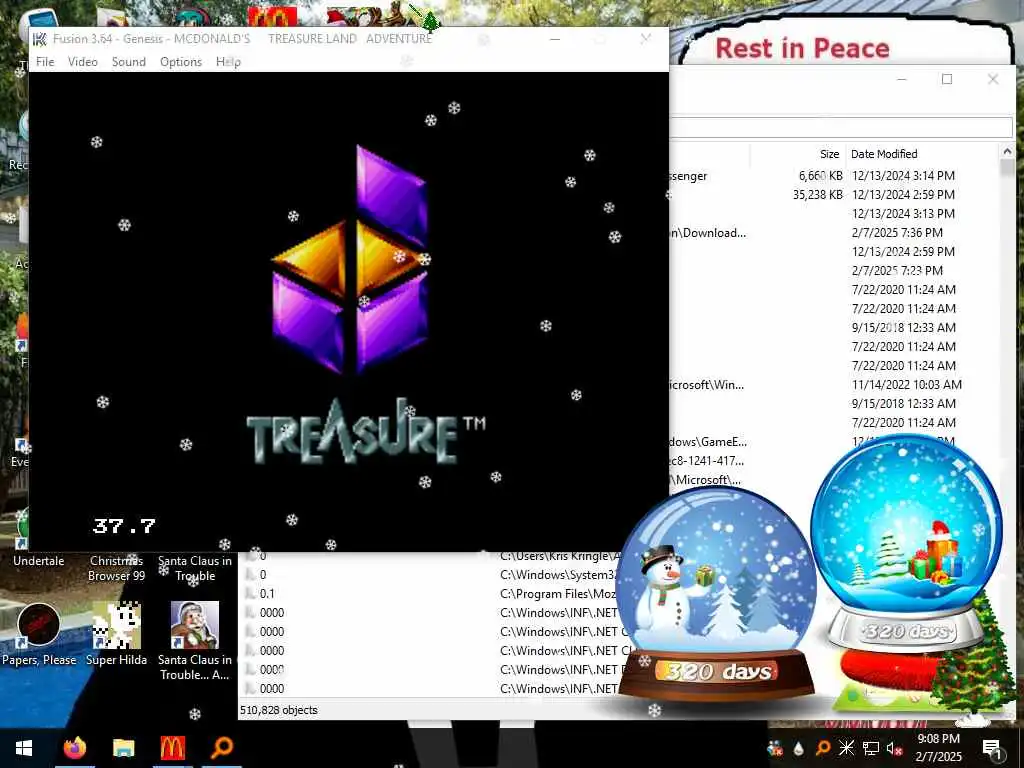
Task: Open the muted volume tray icon
Action: point(894,748)
